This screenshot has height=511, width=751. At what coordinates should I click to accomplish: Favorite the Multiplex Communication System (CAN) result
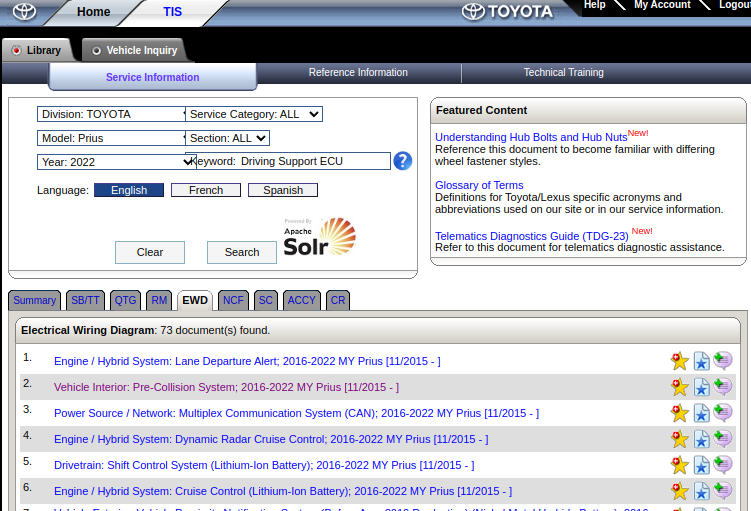pyautogui.click(x=679, y=413)
